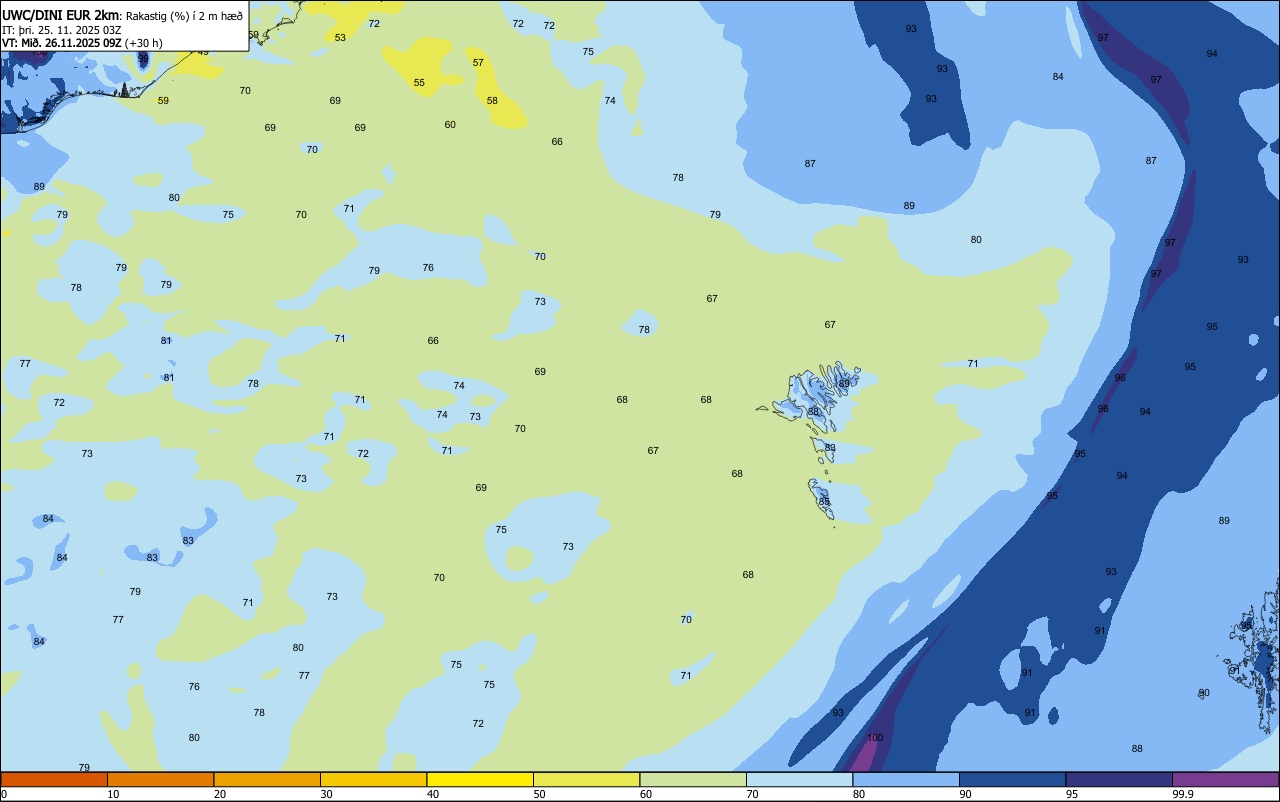
Task: Select the 57 humidity value on the map
Action: click(x=478, y=63)
